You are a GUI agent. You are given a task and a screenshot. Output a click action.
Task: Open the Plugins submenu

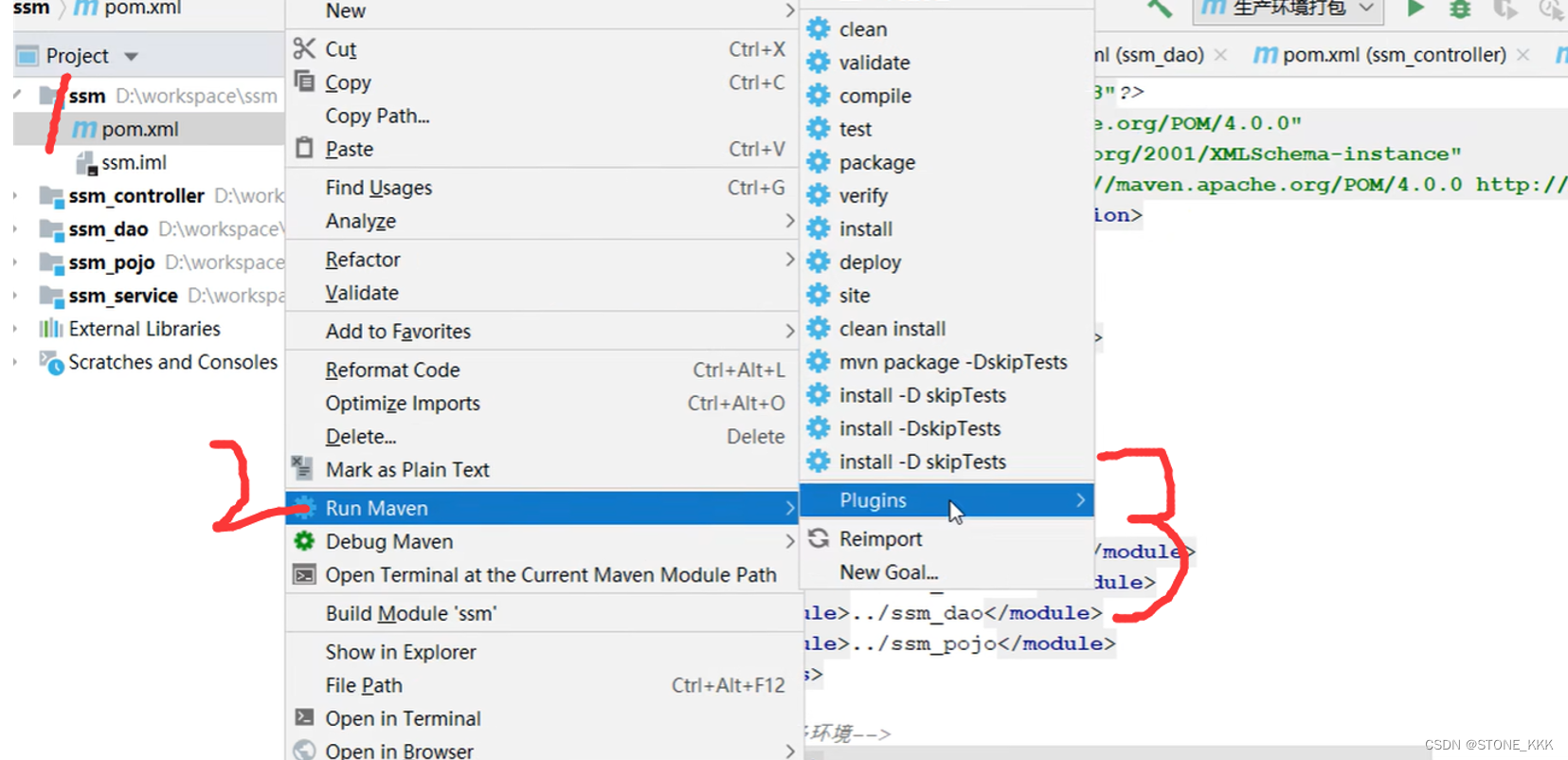[x=946, y=500]
